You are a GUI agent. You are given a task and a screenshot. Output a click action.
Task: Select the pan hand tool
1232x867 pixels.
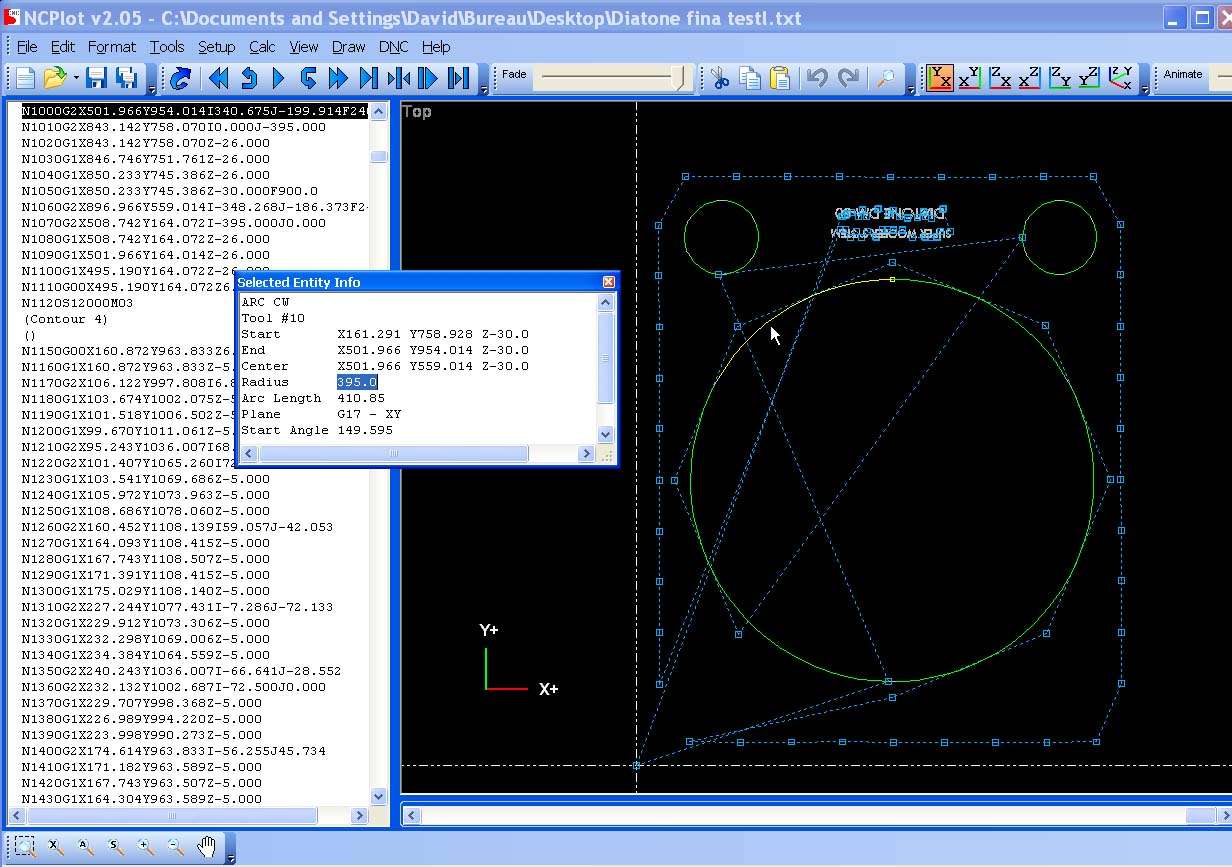click(206, 848)
